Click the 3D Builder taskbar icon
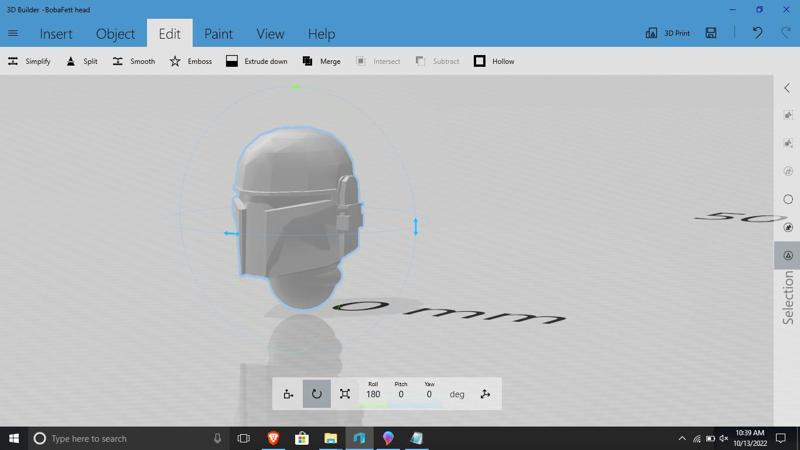The image size is (800, 450). click(x=359, y=438)
